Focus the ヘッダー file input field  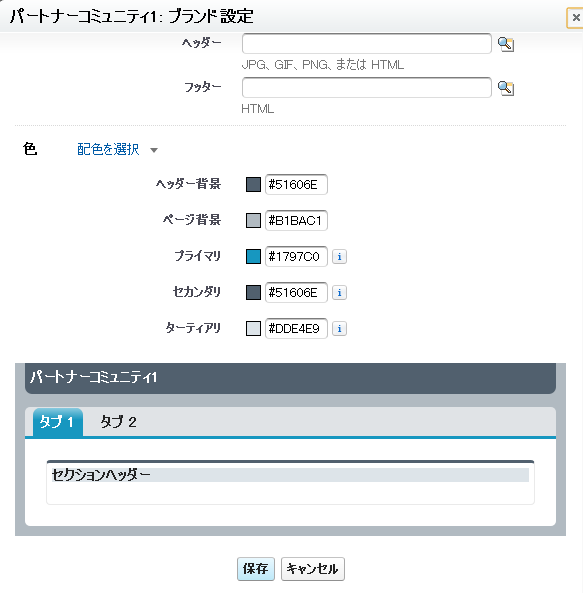(367, 43)
